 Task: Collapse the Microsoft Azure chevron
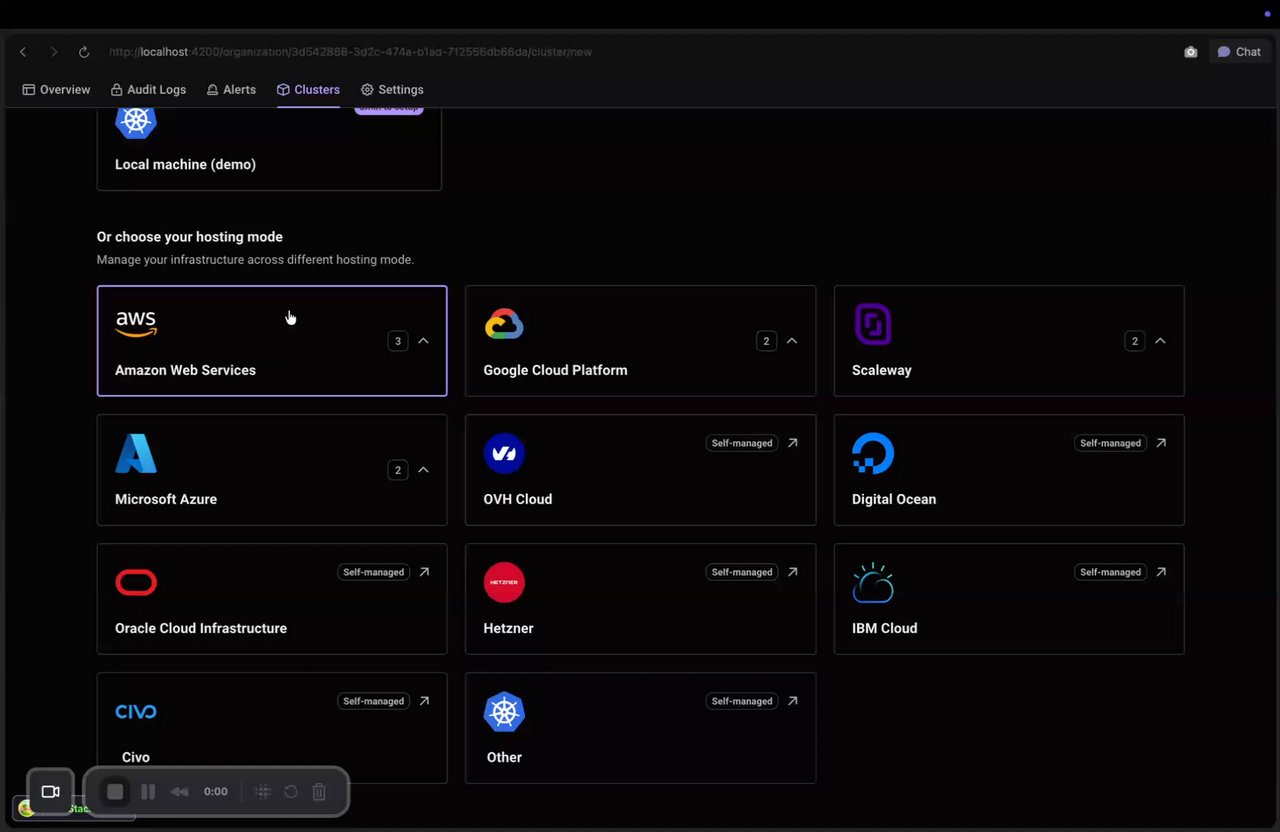[423, 470]
